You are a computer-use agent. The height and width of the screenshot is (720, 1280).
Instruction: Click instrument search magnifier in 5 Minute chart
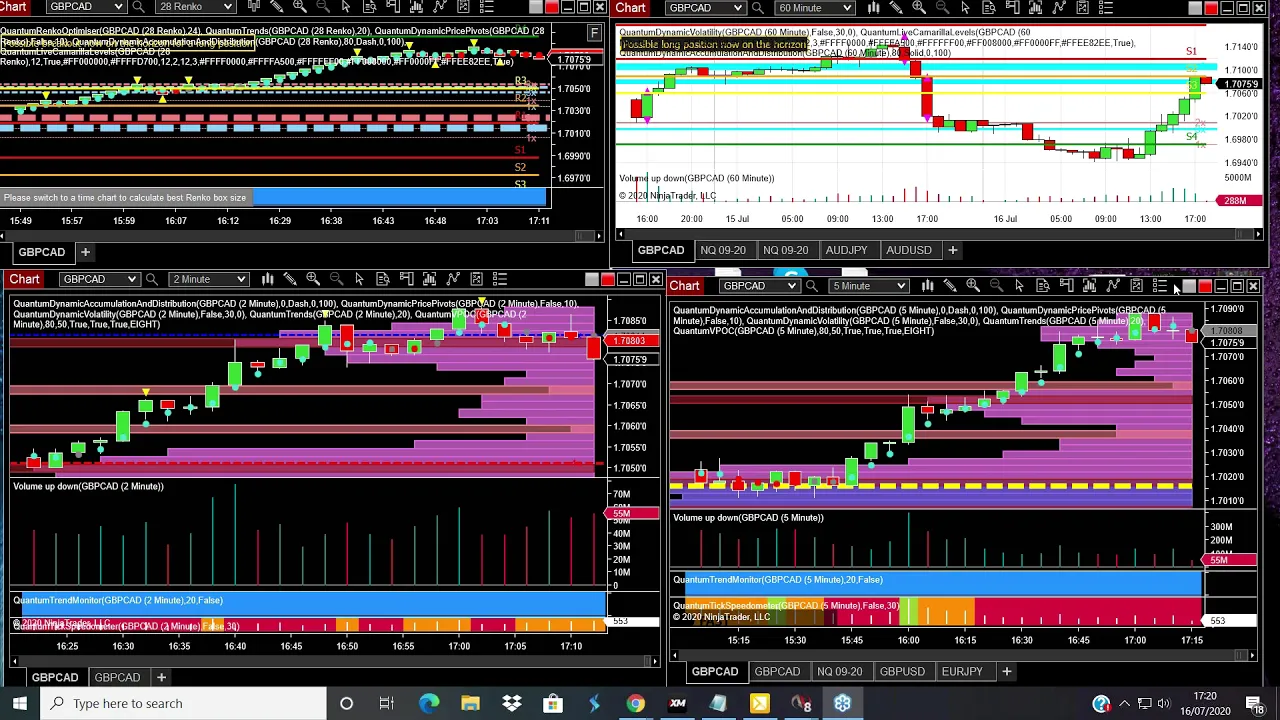point(811,286)
